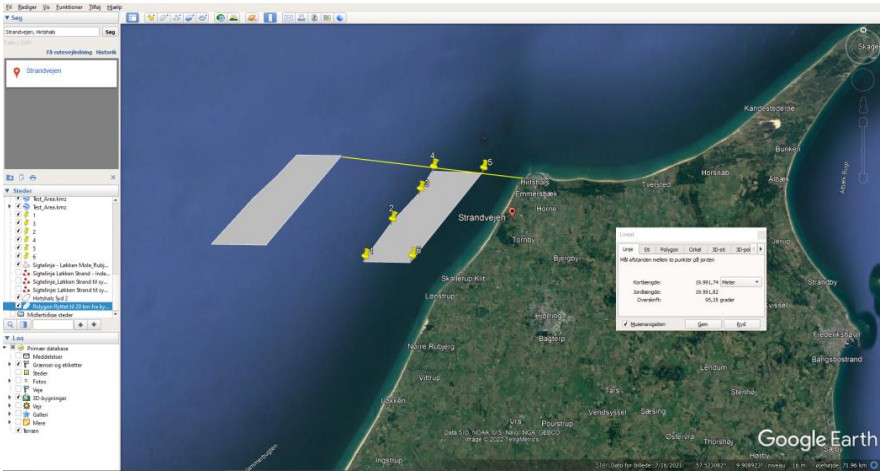Viewport: 881px width, 471px height.
Task: Click the red Strandvejen map marker
Action: click(x=511, y=212)
